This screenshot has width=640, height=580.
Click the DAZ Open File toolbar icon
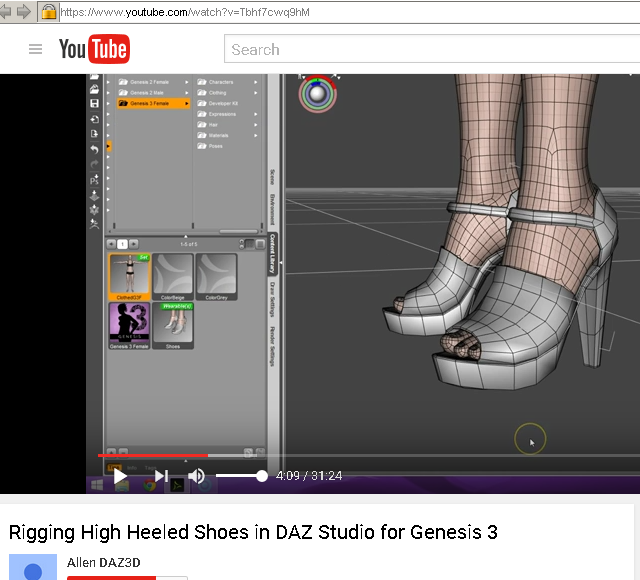click(94, 89)
